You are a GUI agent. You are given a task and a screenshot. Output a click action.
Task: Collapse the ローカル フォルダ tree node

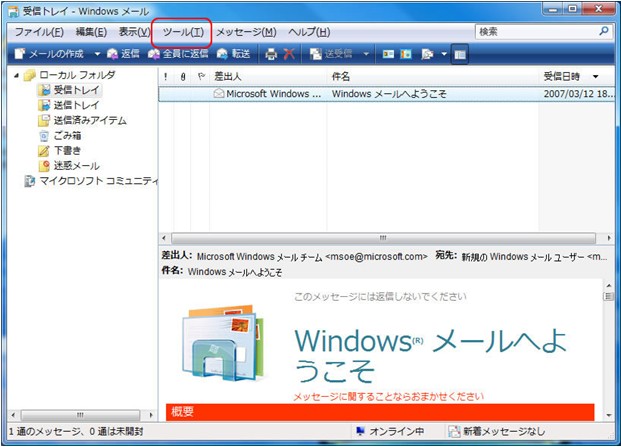[16, 75]
